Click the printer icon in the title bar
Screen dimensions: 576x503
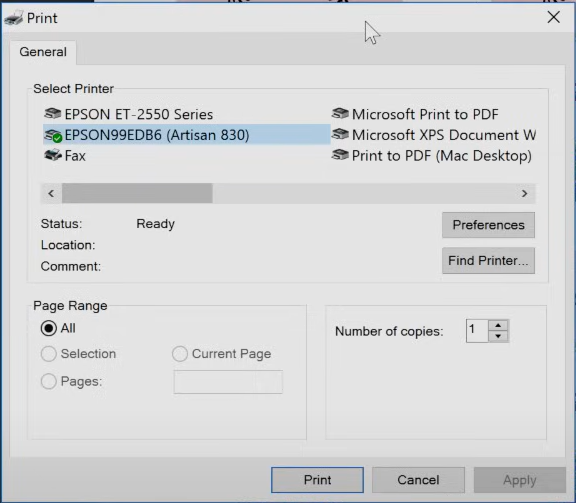[14, 18]
